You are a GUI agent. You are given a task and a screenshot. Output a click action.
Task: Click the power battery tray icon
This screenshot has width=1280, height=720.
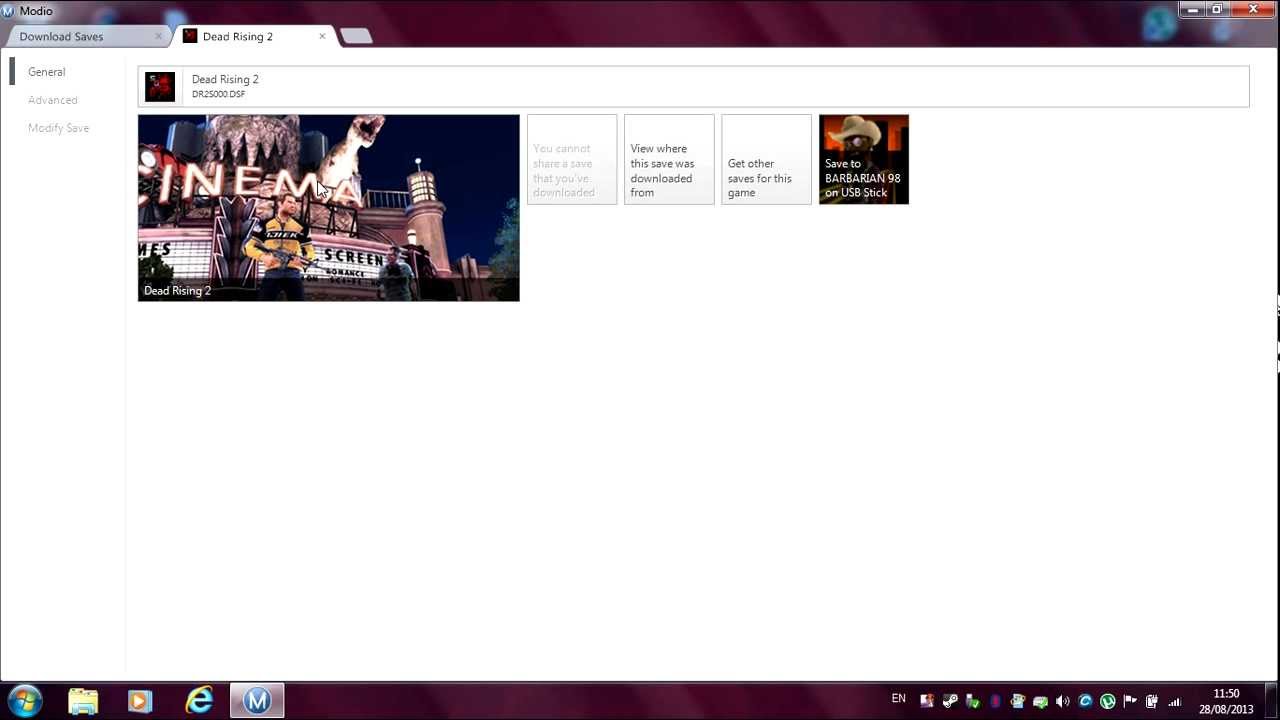tap(1152, 701)
